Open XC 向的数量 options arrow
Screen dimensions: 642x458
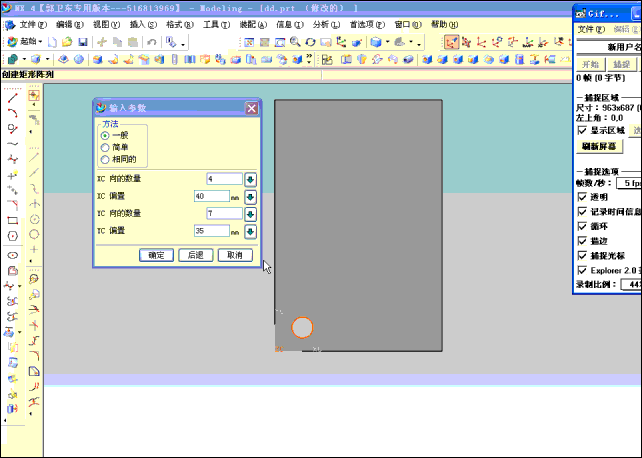click(251, 179)
